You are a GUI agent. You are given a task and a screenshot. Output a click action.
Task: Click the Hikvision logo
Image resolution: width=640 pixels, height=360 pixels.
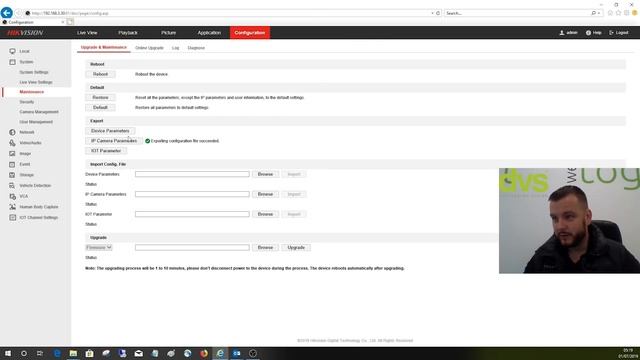pyautogui.click(x=25, y=33)
